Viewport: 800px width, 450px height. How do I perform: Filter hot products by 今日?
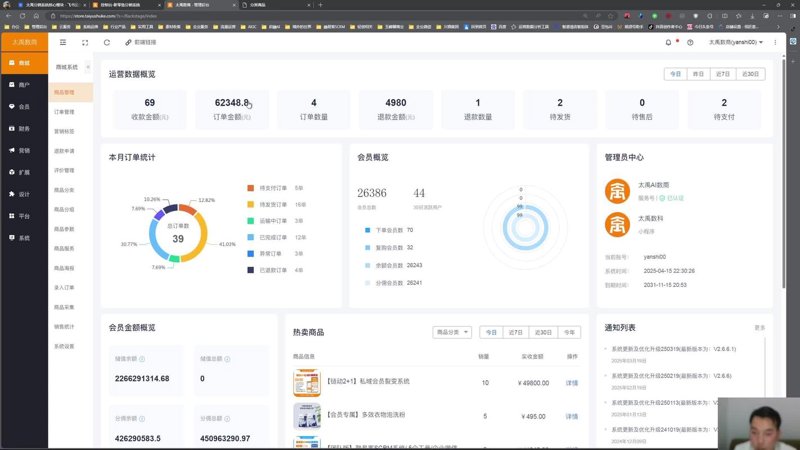tap(491, 332)
